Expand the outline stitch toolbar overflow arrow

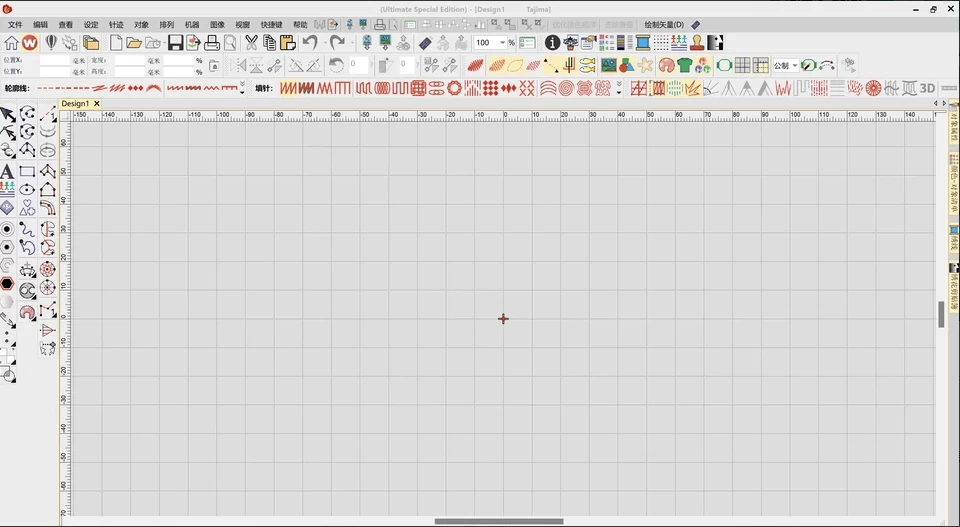(x=242, y=89)
